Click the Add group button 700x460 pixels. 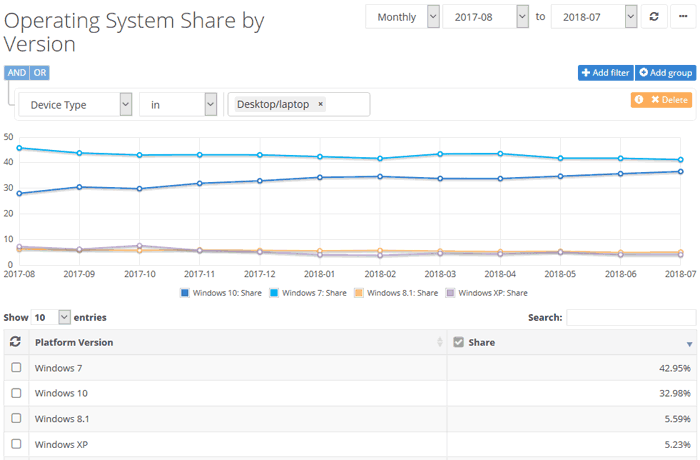point(666,73)
